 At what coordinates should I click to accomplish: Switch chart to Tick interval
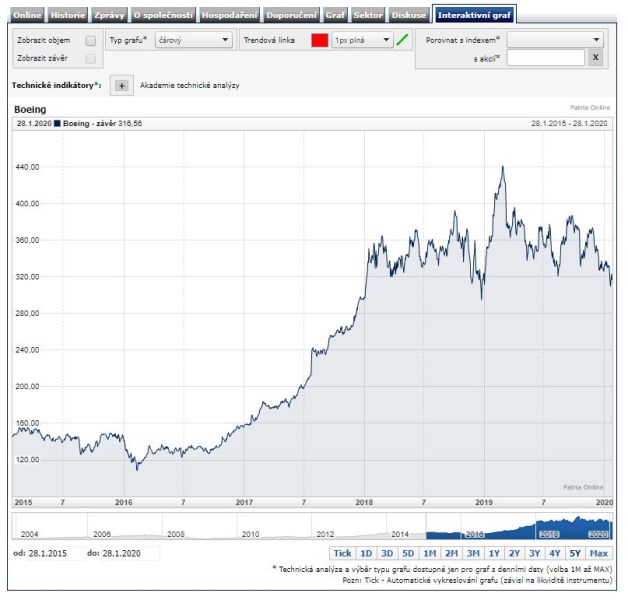(x=342, y=553)
